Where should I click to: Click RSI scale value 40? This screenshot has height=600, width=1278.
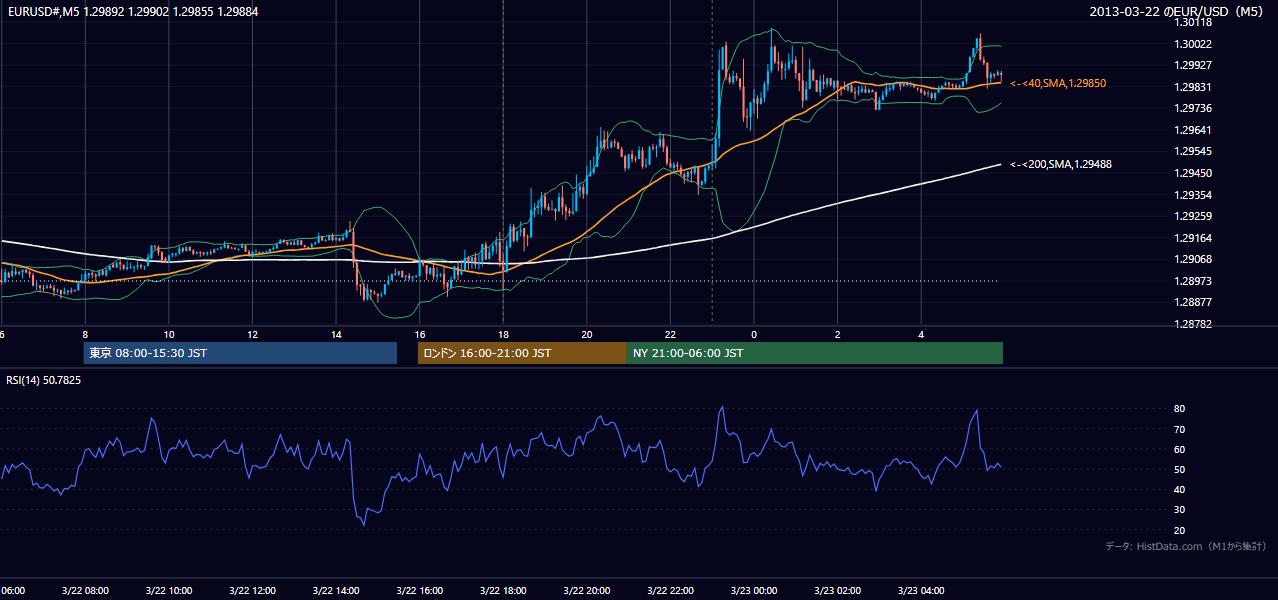coord(1179,490)
